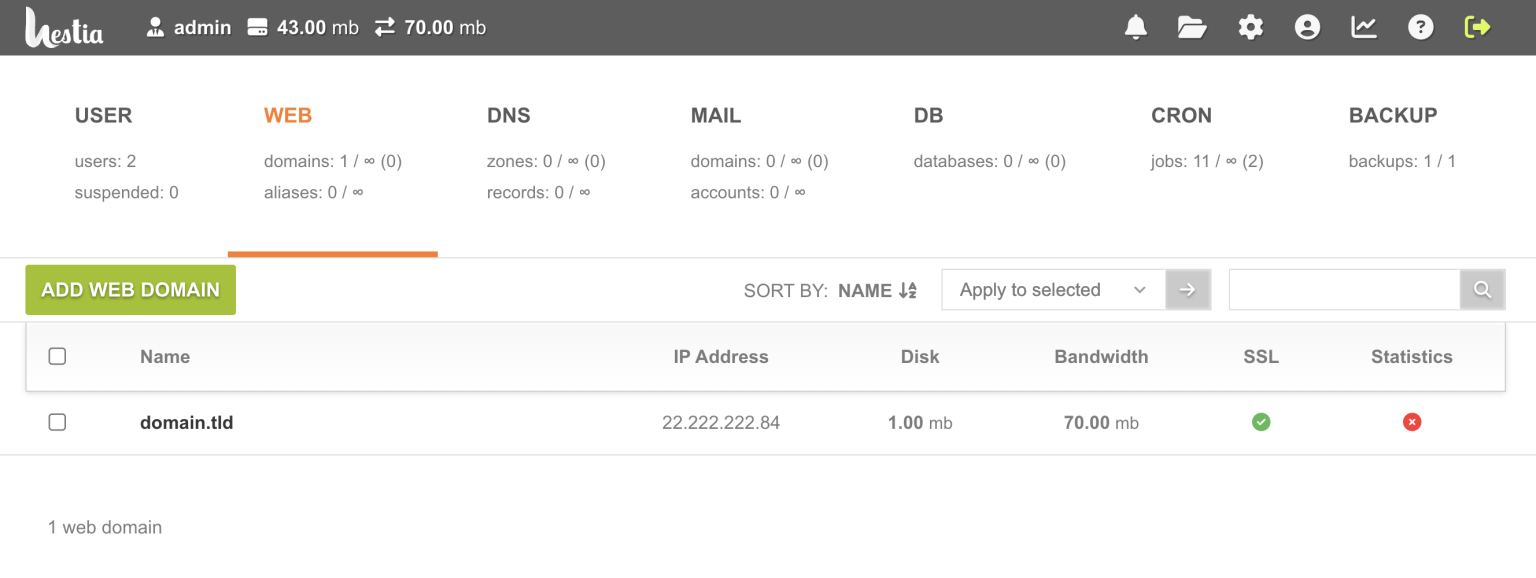Open the notifications bell icon
Screen dimensions: 1536x578
pos(1135,27)
